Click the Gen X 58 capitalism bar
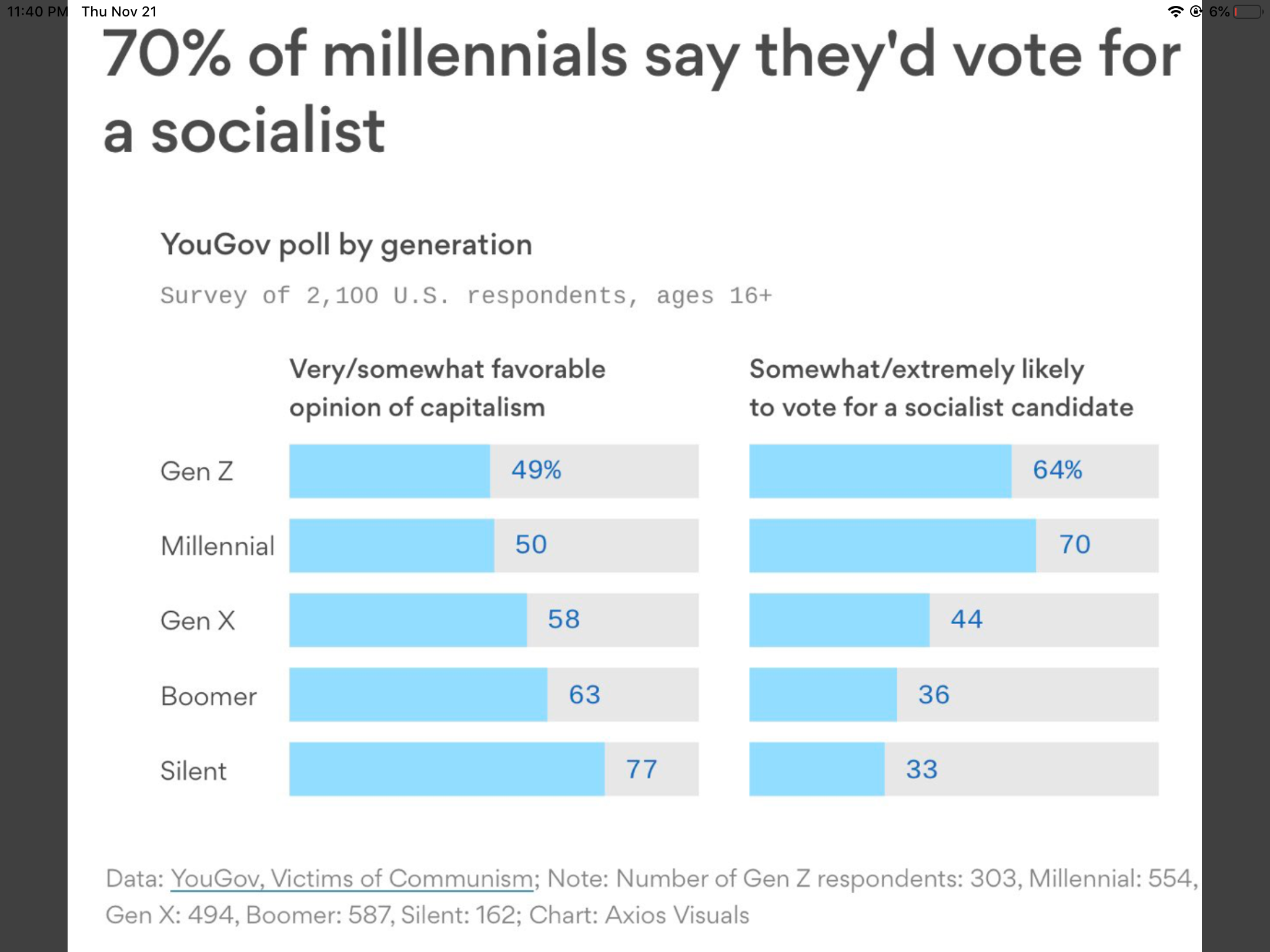1270x952 pixels. point(408,620)
